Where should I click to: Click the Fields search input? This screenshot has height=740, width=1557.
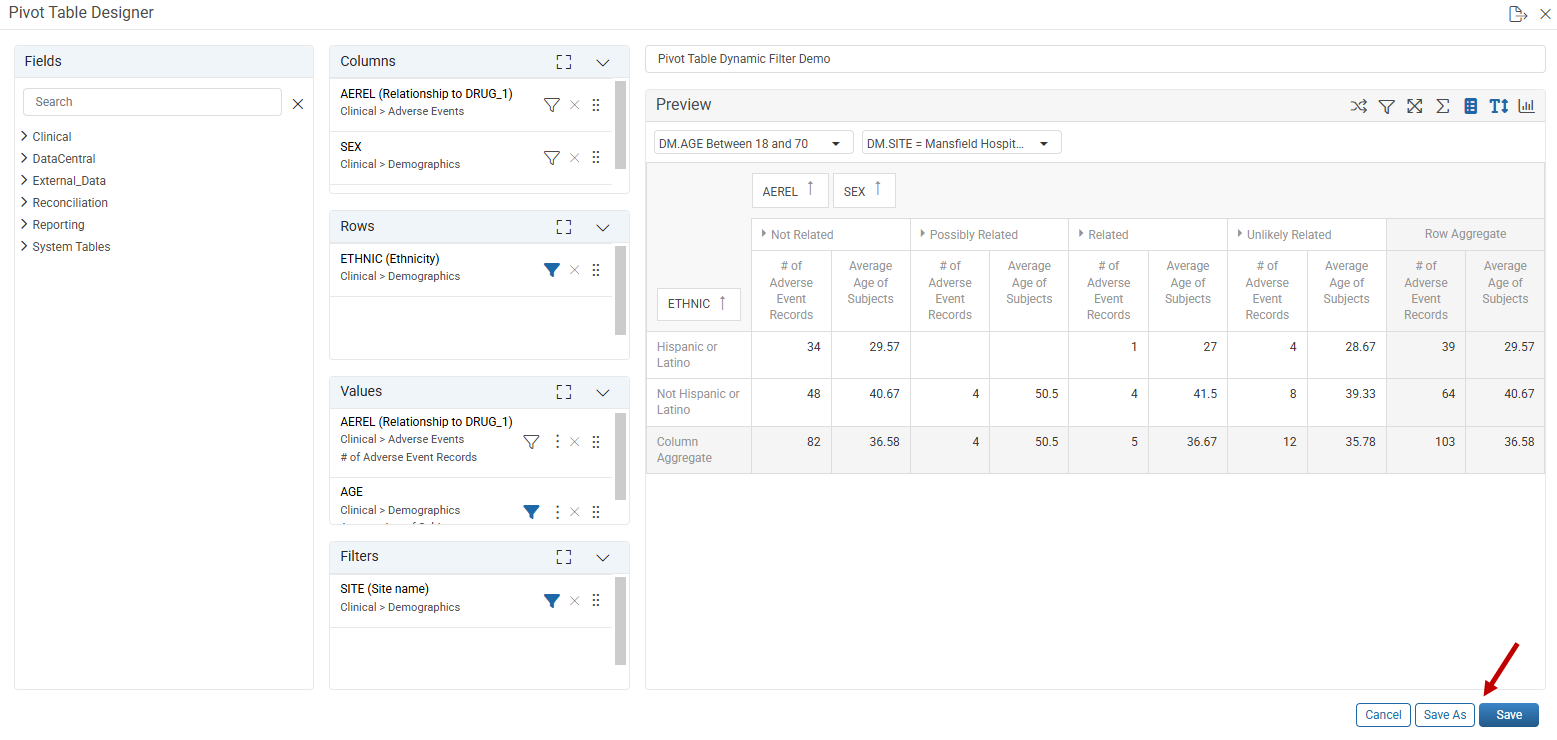pos(152,102)
